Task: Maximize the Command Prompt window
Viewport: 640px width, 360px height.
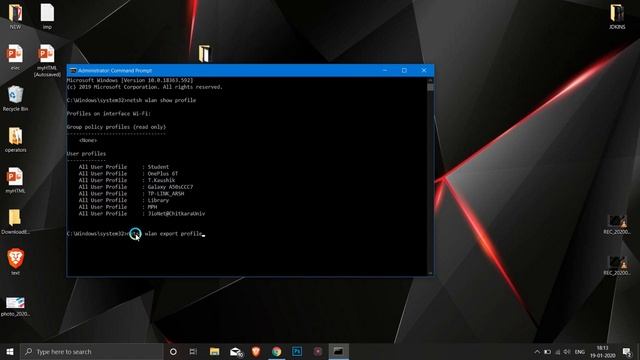Action: [404, 70]
